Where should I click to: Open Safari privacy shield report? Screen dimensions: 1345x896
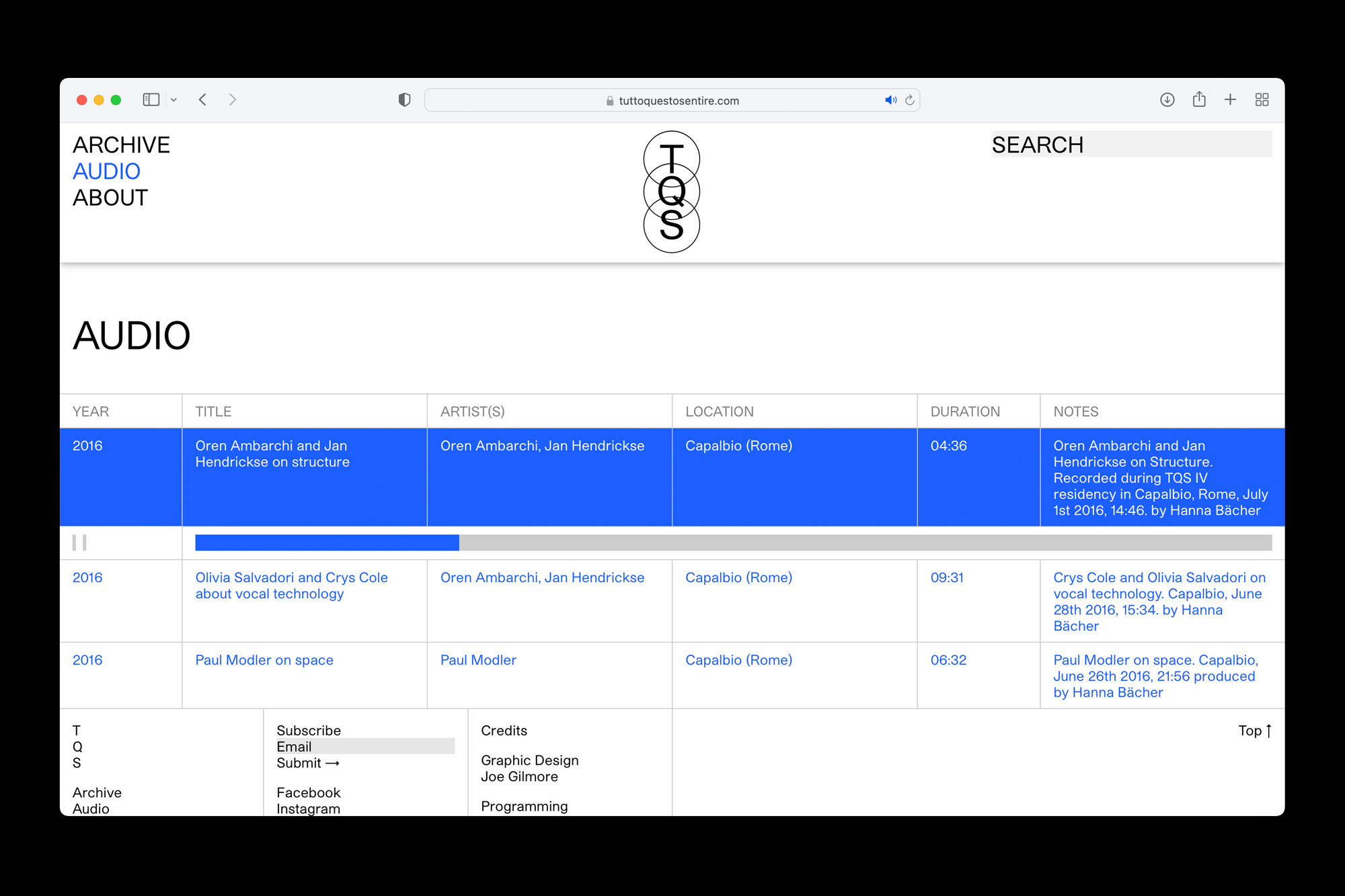coord(404,99)
